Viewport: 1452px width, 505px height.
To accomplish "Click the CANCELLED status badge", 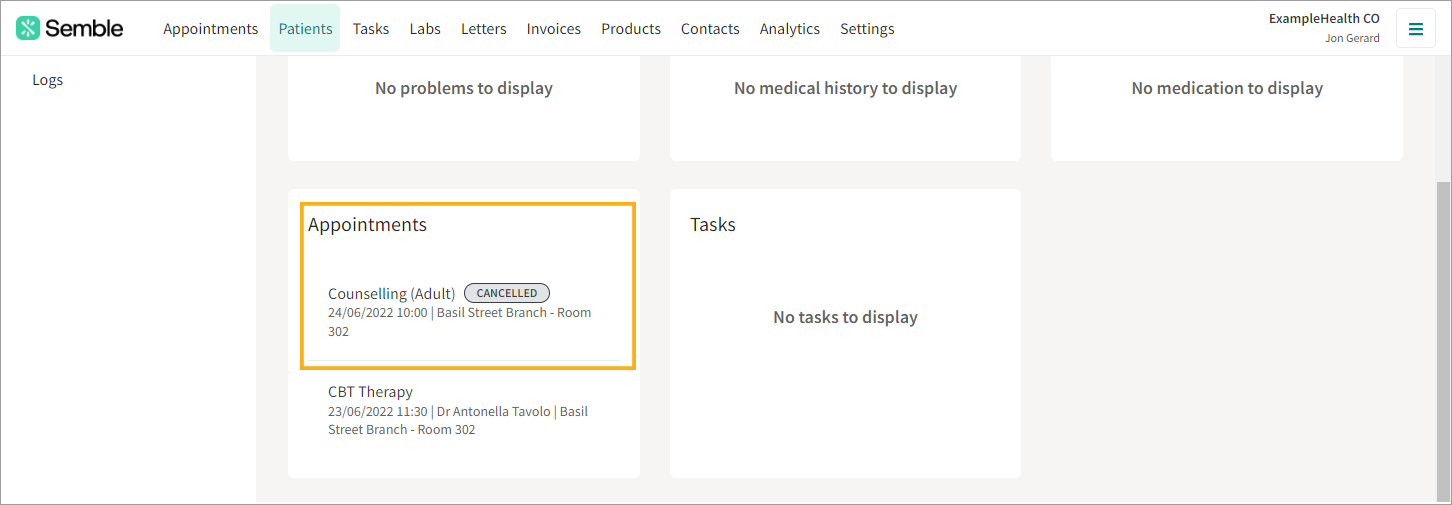I will pyautogui.click(x=507, y=293).
